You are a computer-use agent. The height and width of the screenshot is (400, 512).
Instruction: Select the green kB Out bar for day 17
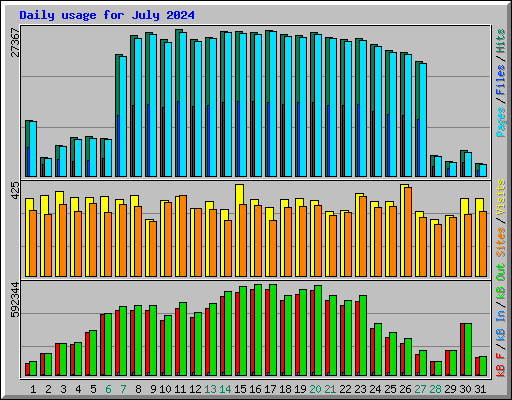(x=273, y=330)
